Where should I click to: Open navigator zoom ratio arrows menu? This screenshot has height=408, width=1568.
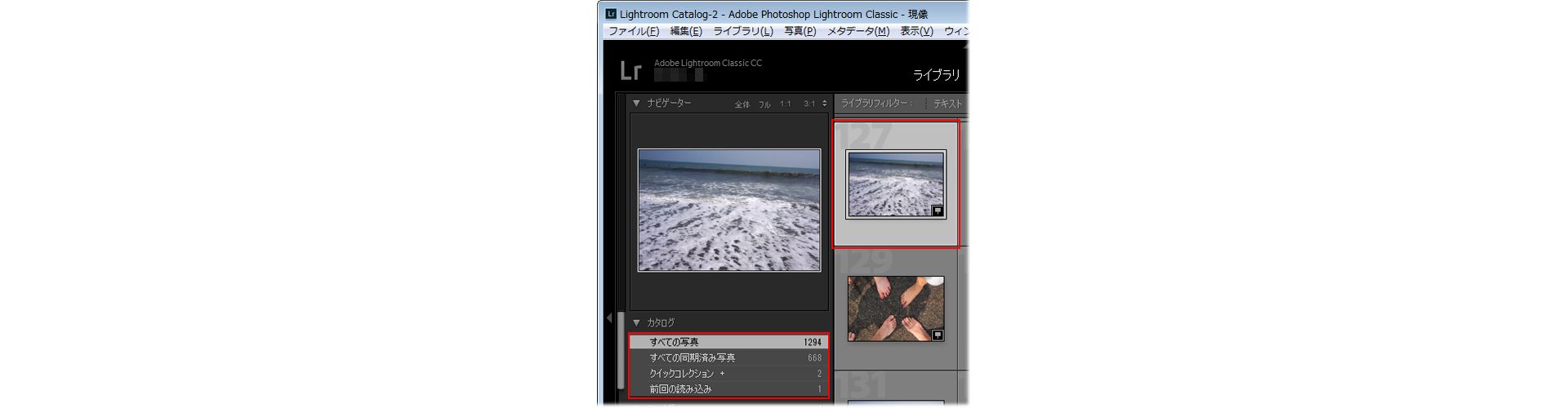824,104
